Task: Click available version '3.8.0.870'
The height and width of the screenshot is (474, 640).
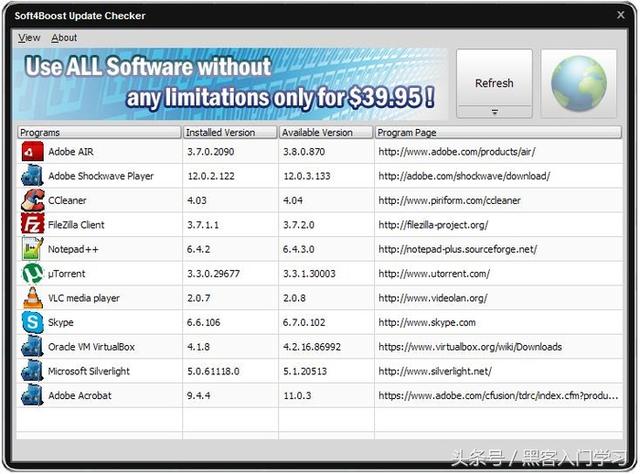Action: tap(304, 152)
